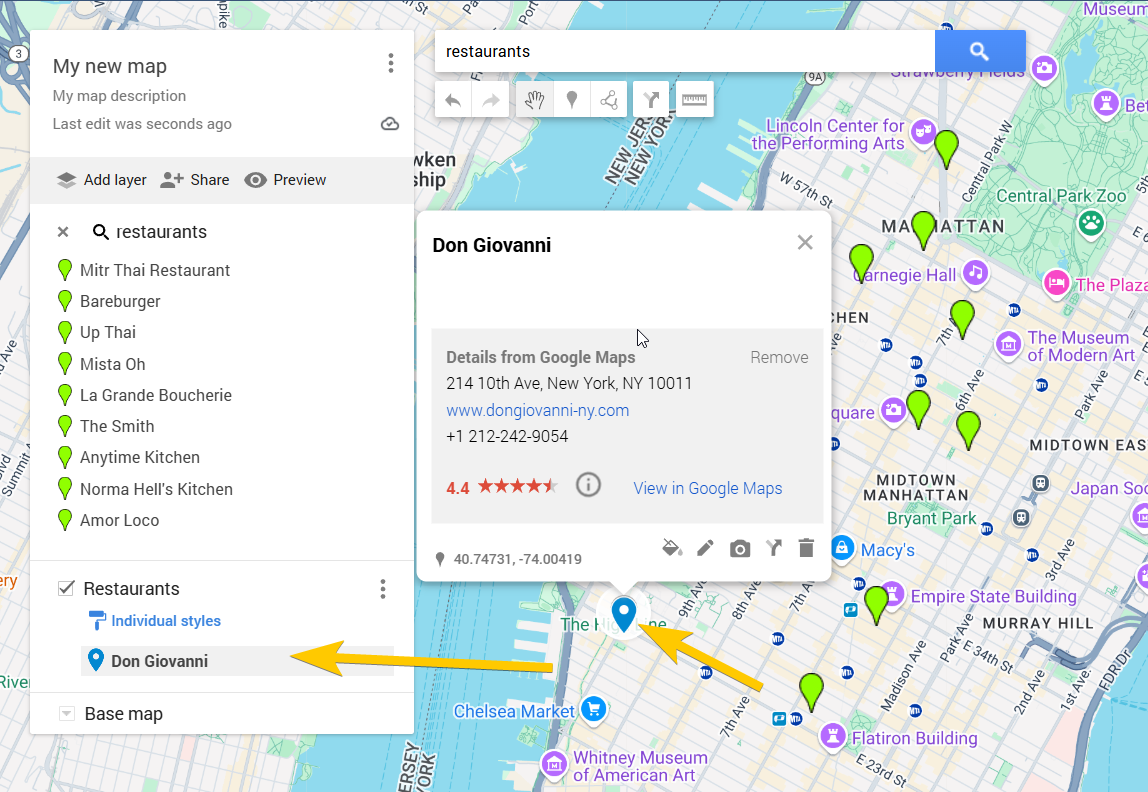Edit the Don Giovanni place name with the pencil
1148x792 pixels.
tap(705, 547)
